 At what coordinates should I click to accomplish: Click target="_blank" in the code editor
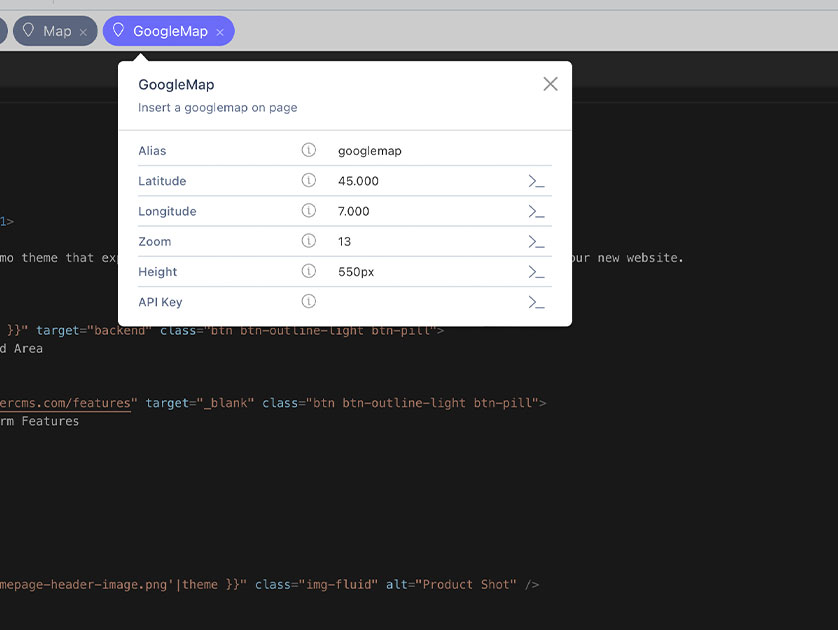(200, 403)
